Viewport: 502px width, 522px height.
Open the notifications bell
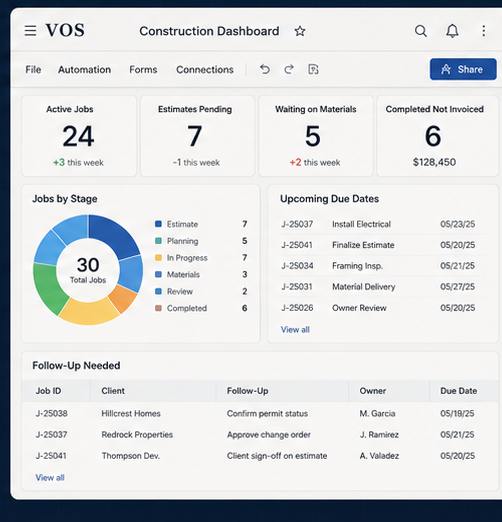452,31
